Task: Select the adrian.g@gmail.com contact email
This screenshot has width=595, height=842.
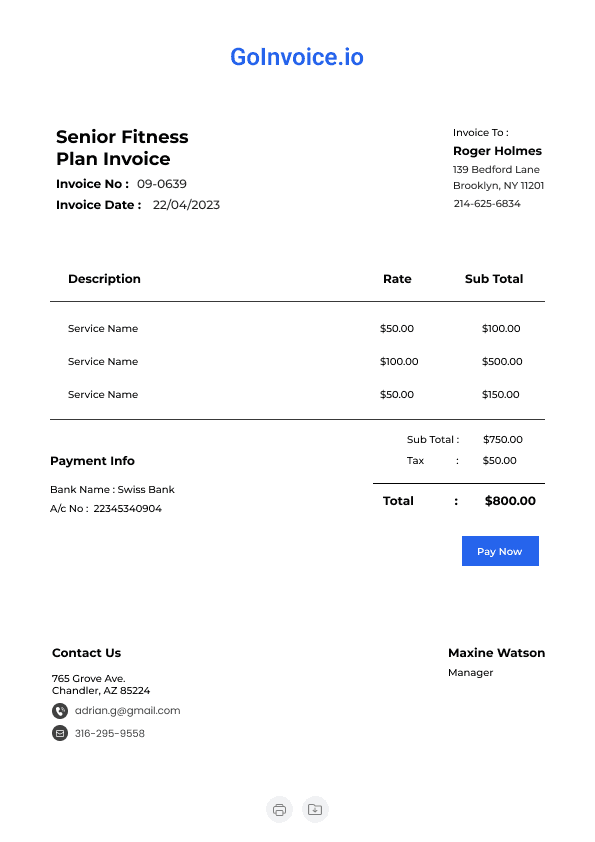Action: [127, 710]
